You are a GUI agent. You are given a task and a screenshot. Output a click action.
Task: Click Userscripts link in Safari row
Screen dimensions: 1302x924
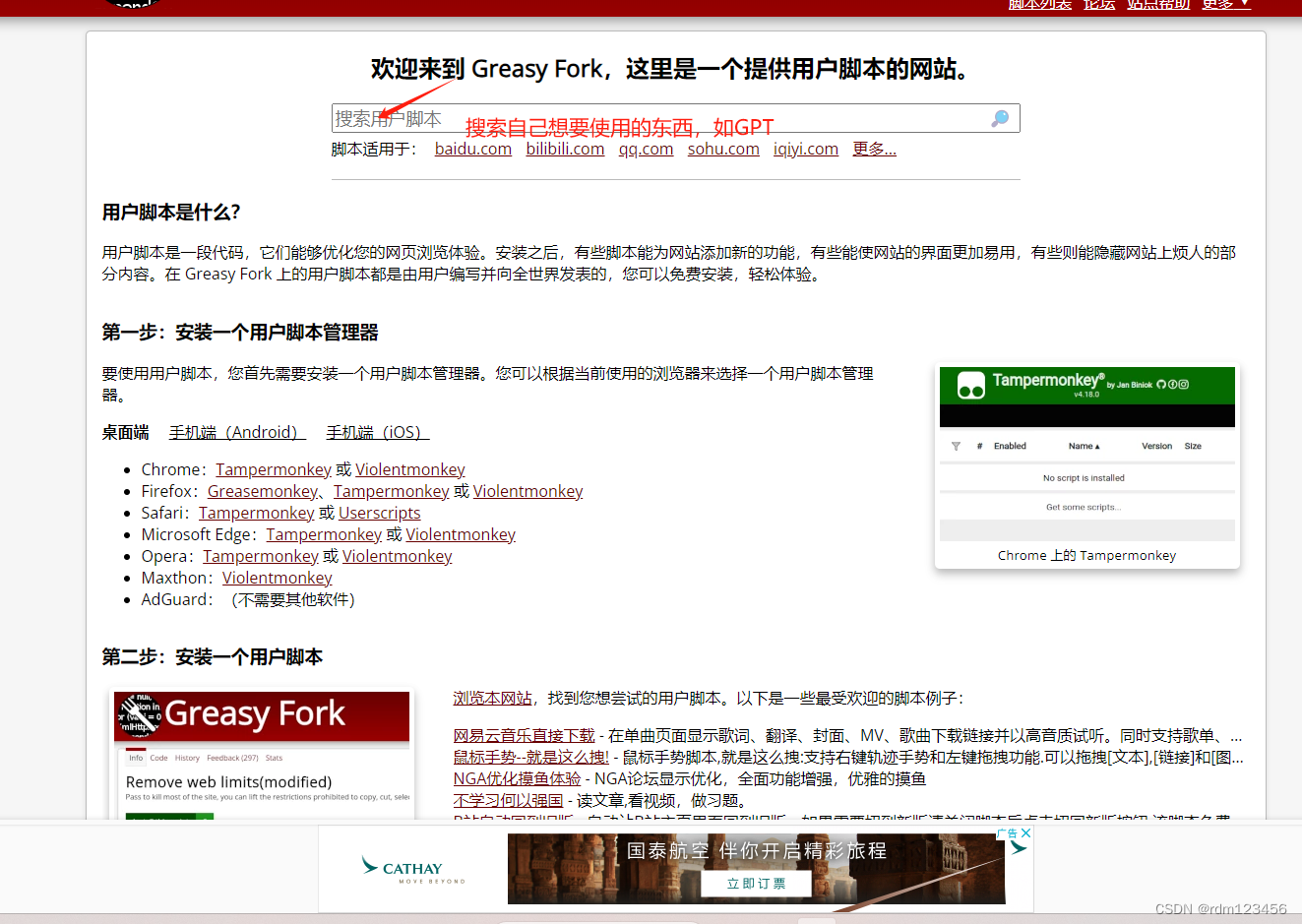[x=380, y=513]
